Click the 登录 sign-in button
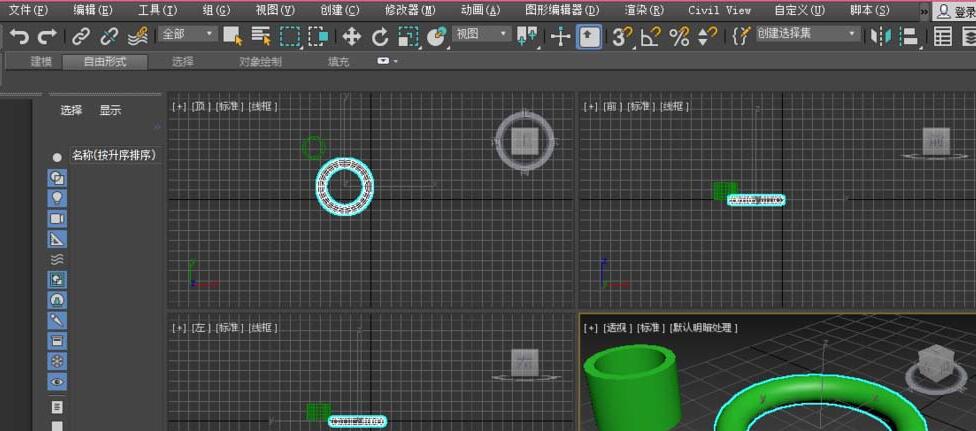976x431 pixels. (x=955, y=11)
